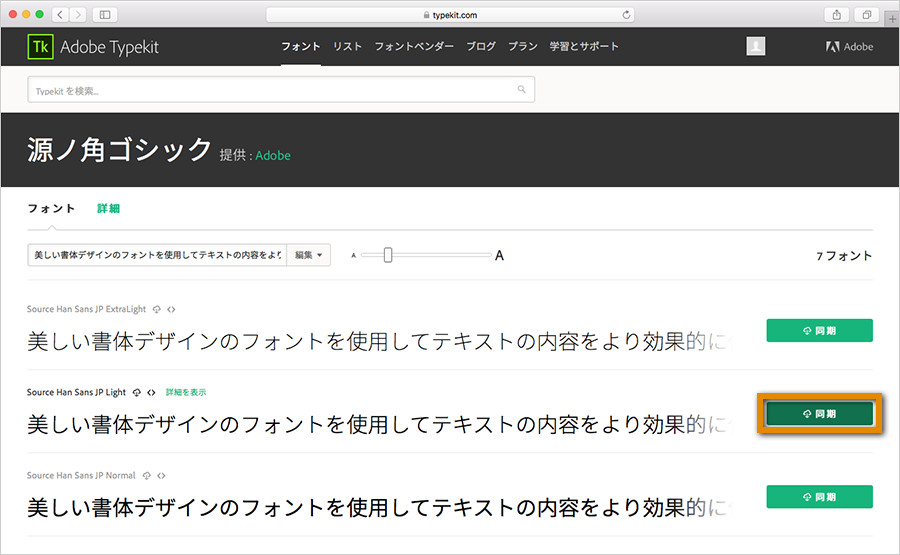This screenshot has height=555, width=900.
Task: Toggle the Safari sidebar button
Action: (x=105, y=14)
